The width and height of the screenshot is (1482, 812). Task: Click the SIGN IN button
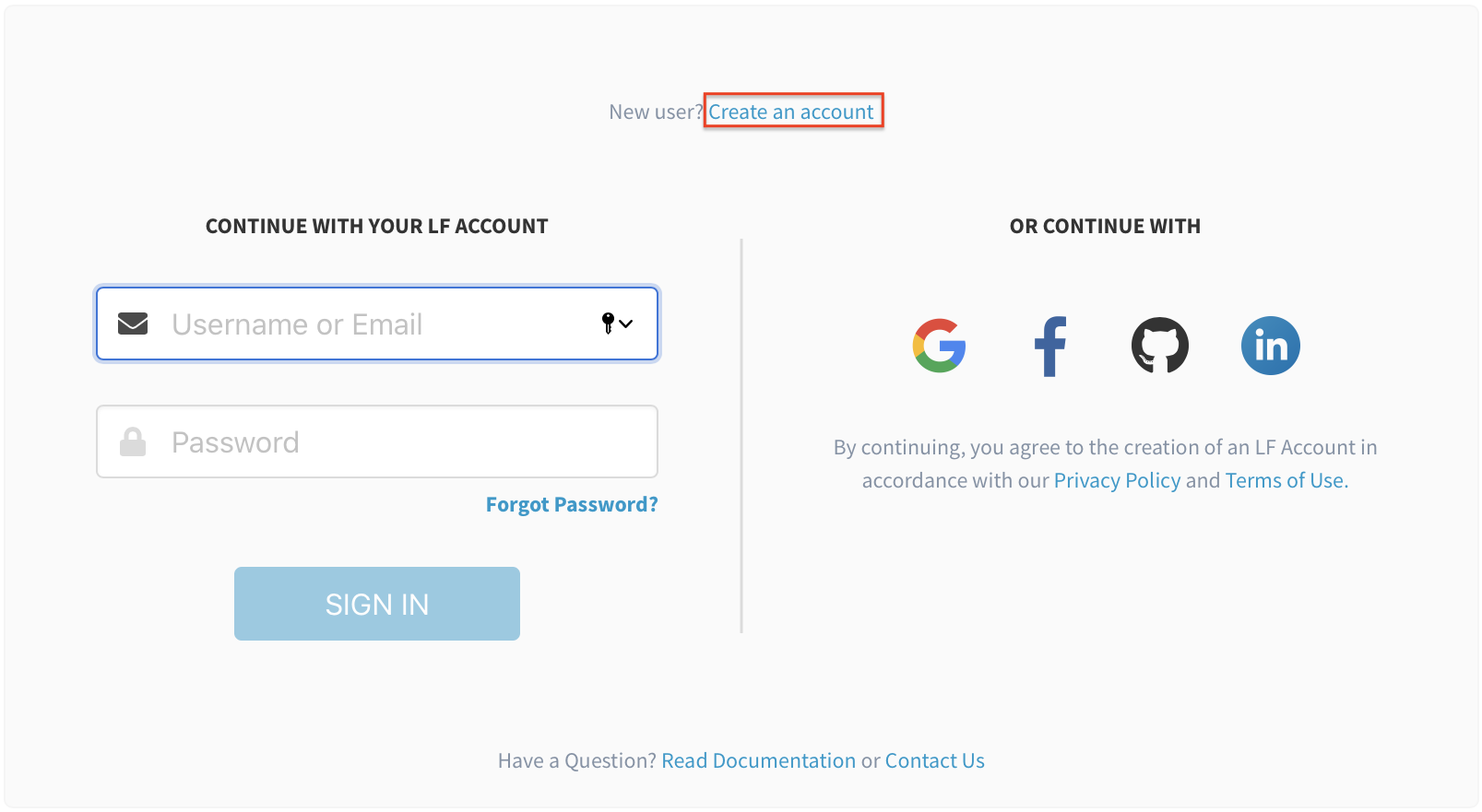(376, 604)
